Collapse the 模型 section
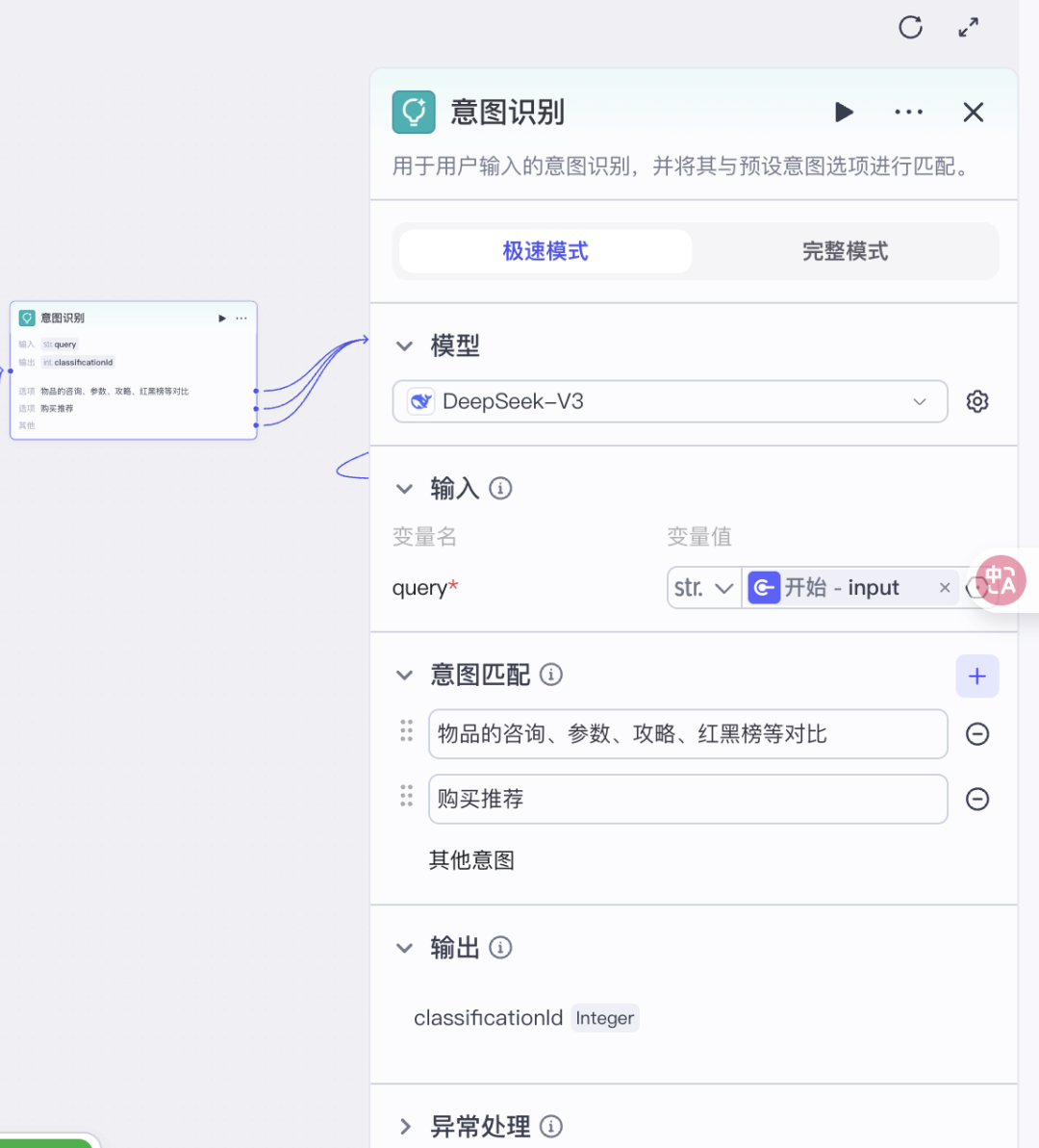This screenshot has height=1148, width=1039. click(404, 345)
